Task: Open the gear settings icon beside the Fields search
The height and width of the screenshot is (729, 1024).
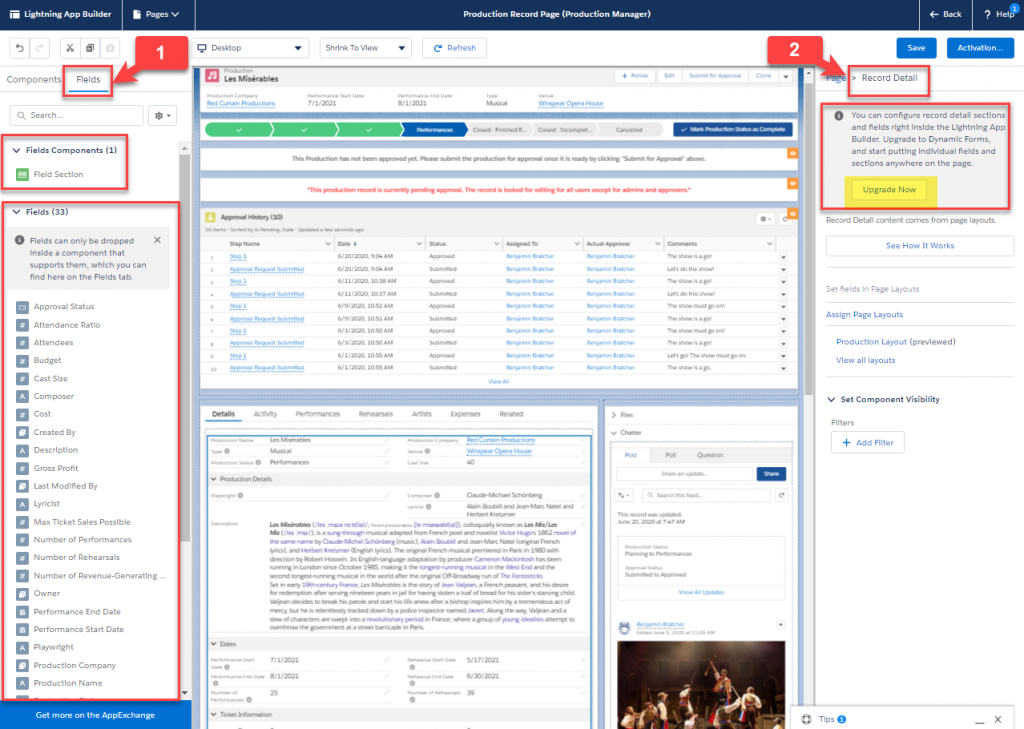Action: [160, 115]
